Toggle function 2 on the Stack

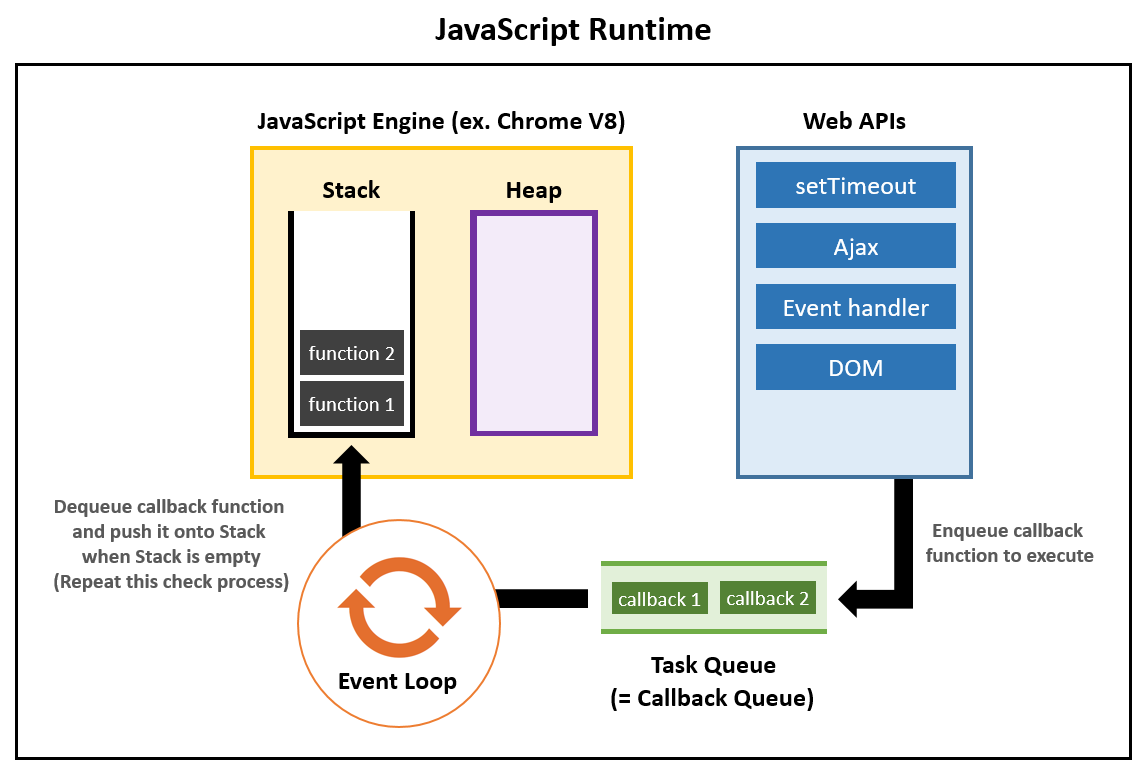[351, 353]
